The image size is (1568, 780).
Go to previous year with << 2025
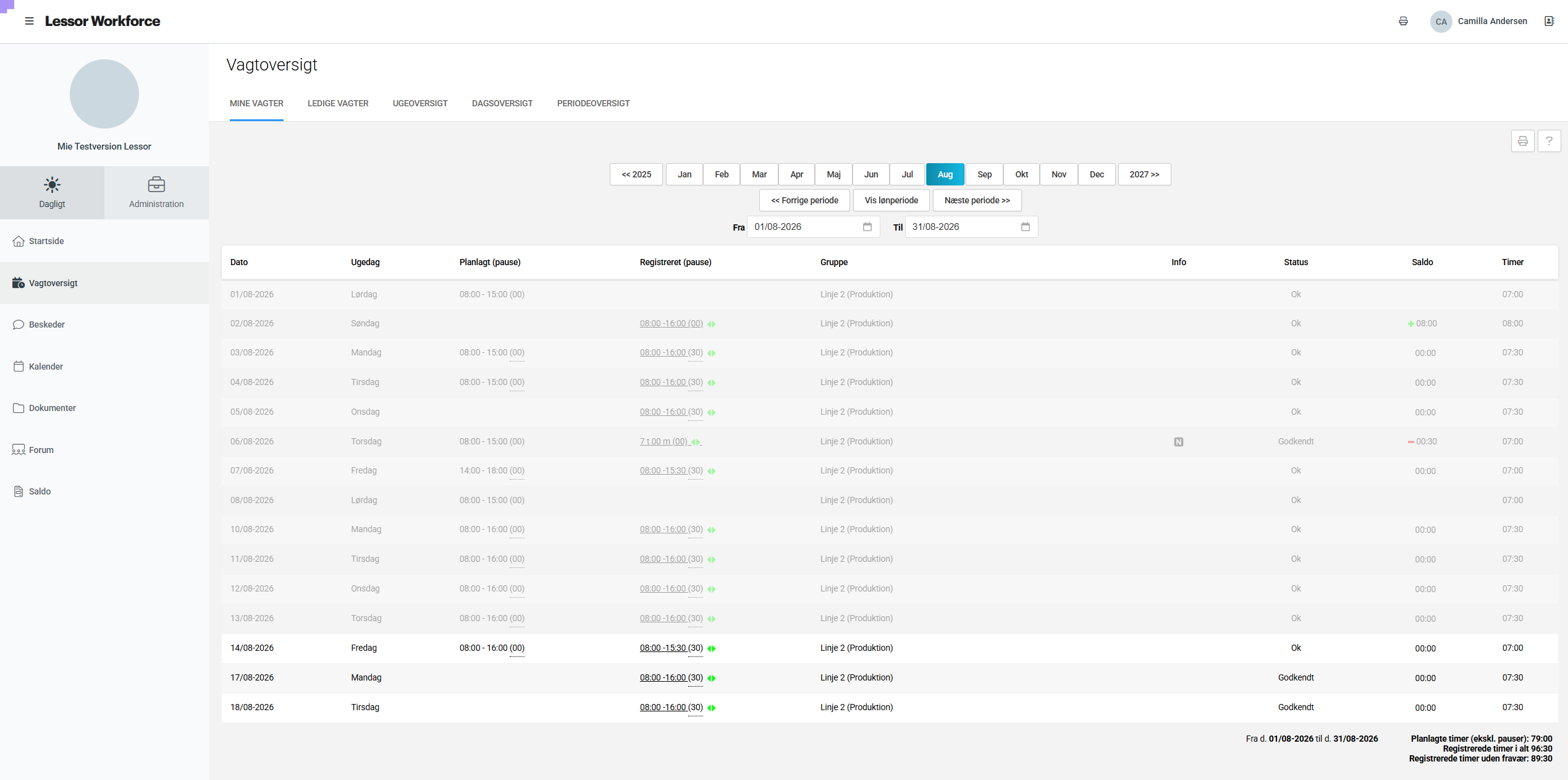(x=636, y=174)
